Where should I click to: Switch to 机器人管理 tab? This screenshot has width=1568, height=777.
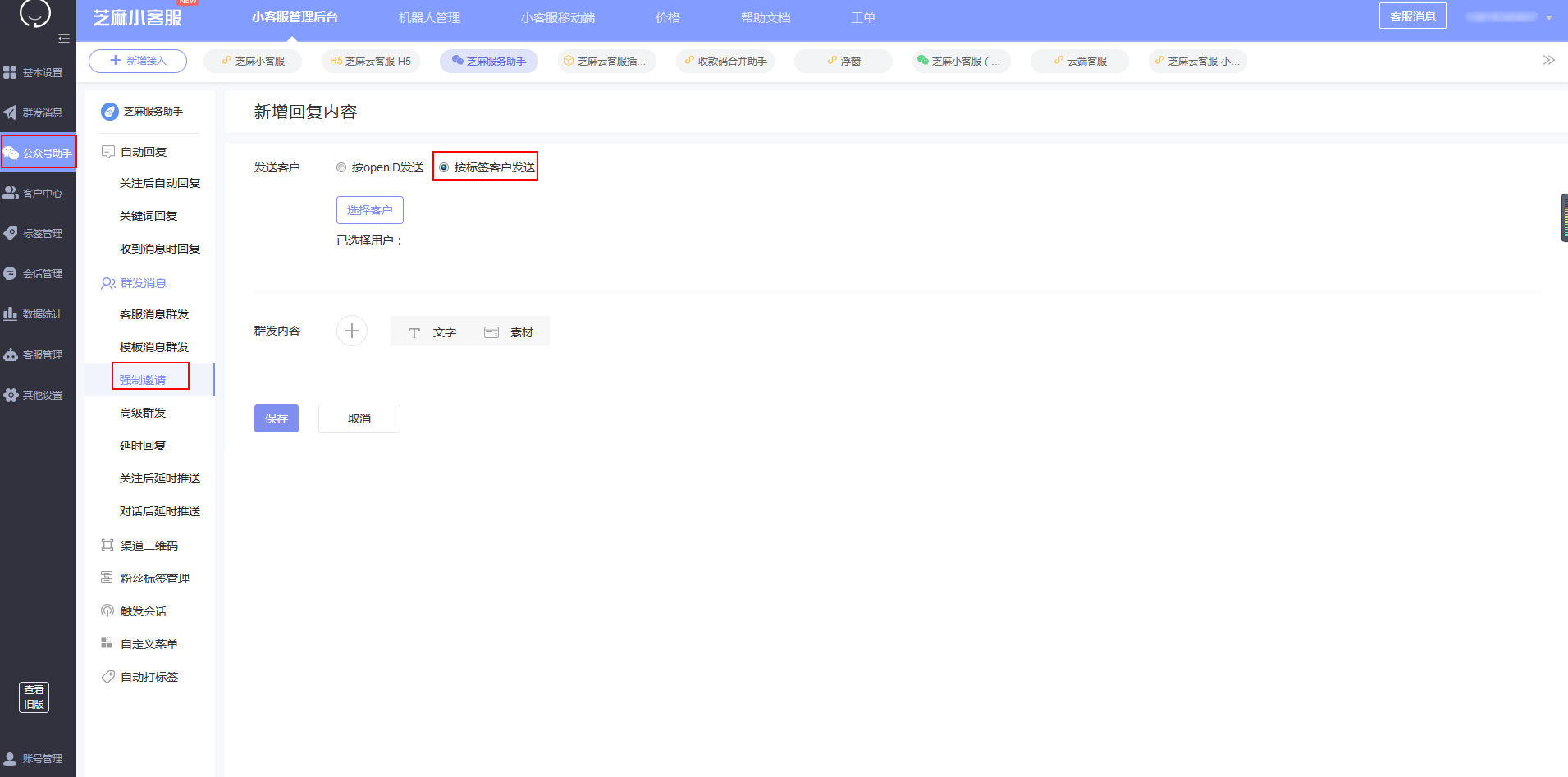(429, 17)
